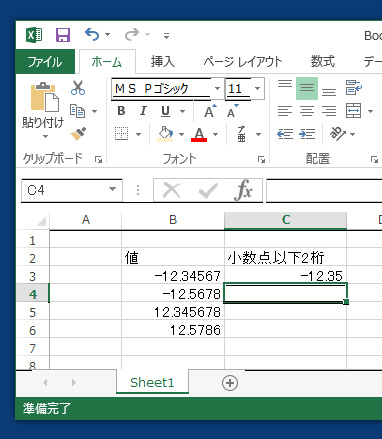Image resolution: width=382 pixels, height=439 pixels.
Task: Click the font name box MS Pゴシック
Action: pos(161,89)
